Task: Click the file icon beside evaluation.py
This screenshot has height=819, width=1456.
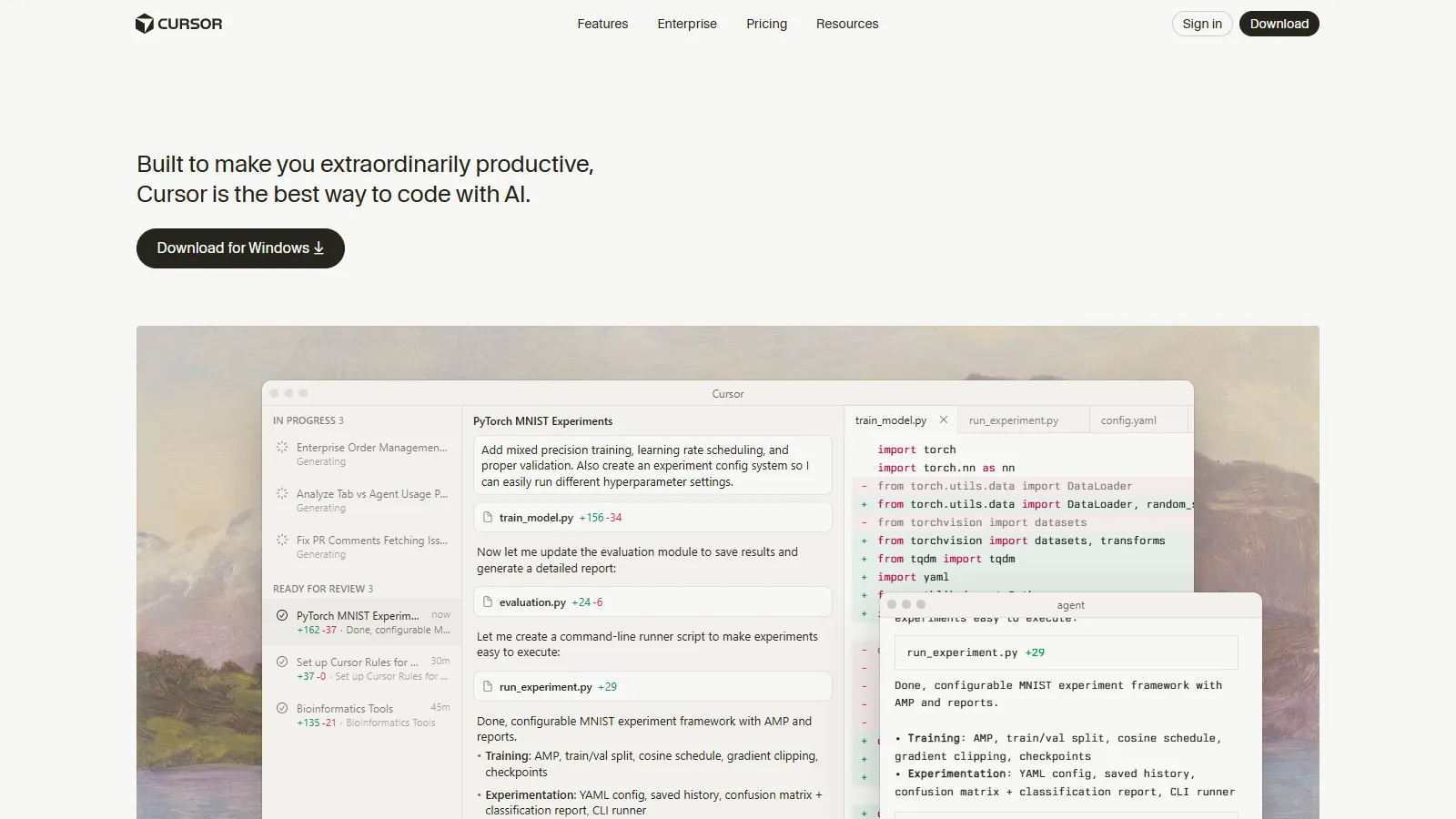Action: click(x=488, y=602)
